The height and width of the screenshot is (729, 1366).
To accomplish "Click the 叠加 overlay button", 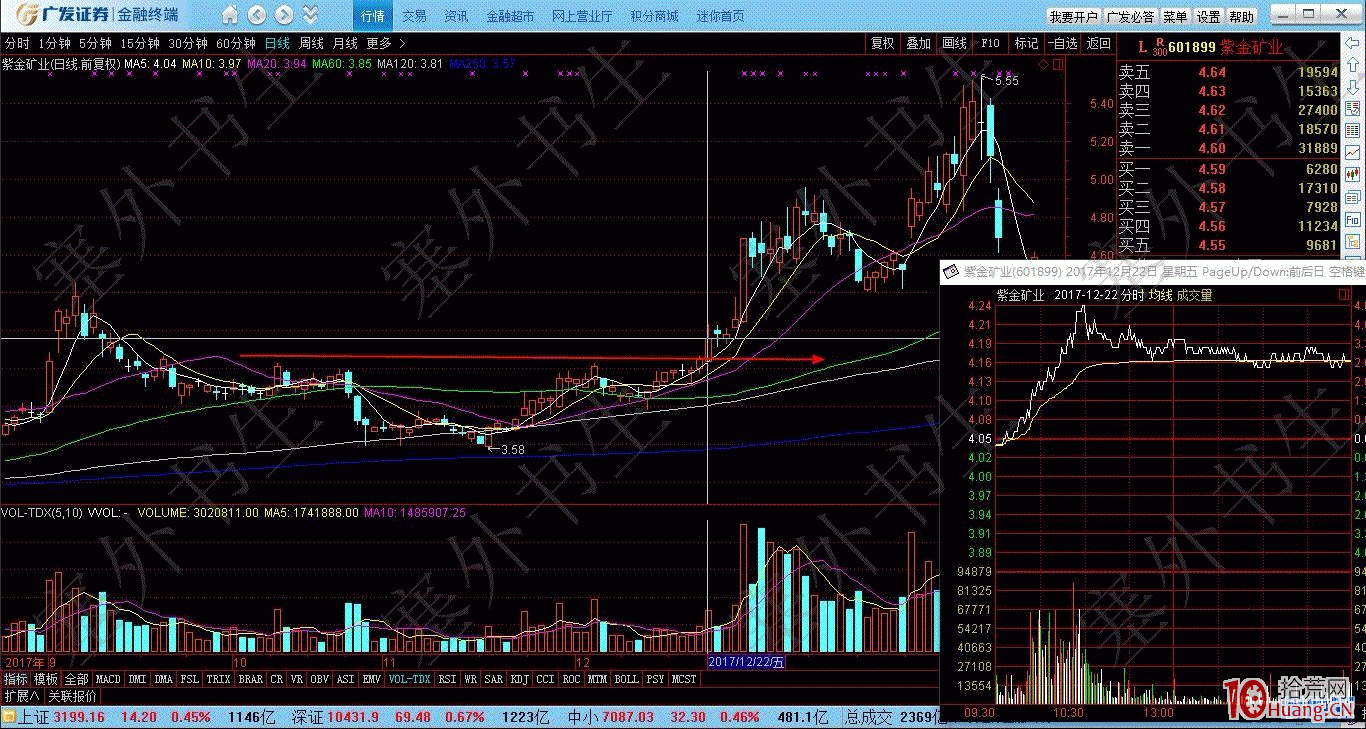I will pyautogui.click(x=918, y=44).
